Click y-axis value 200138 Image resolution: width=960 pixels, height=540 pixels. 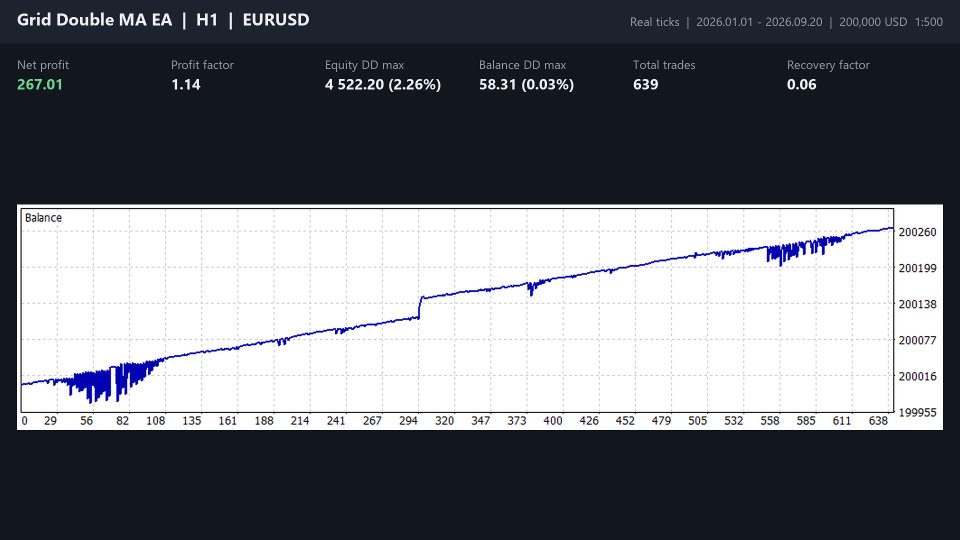pyautogui.click(x=917, y=304)
